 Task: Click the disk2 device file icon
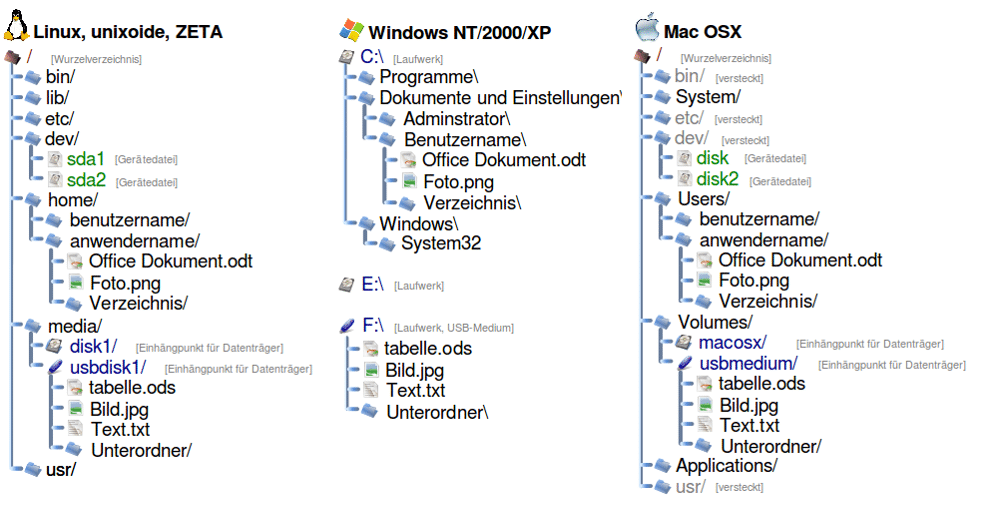[684, 179]
